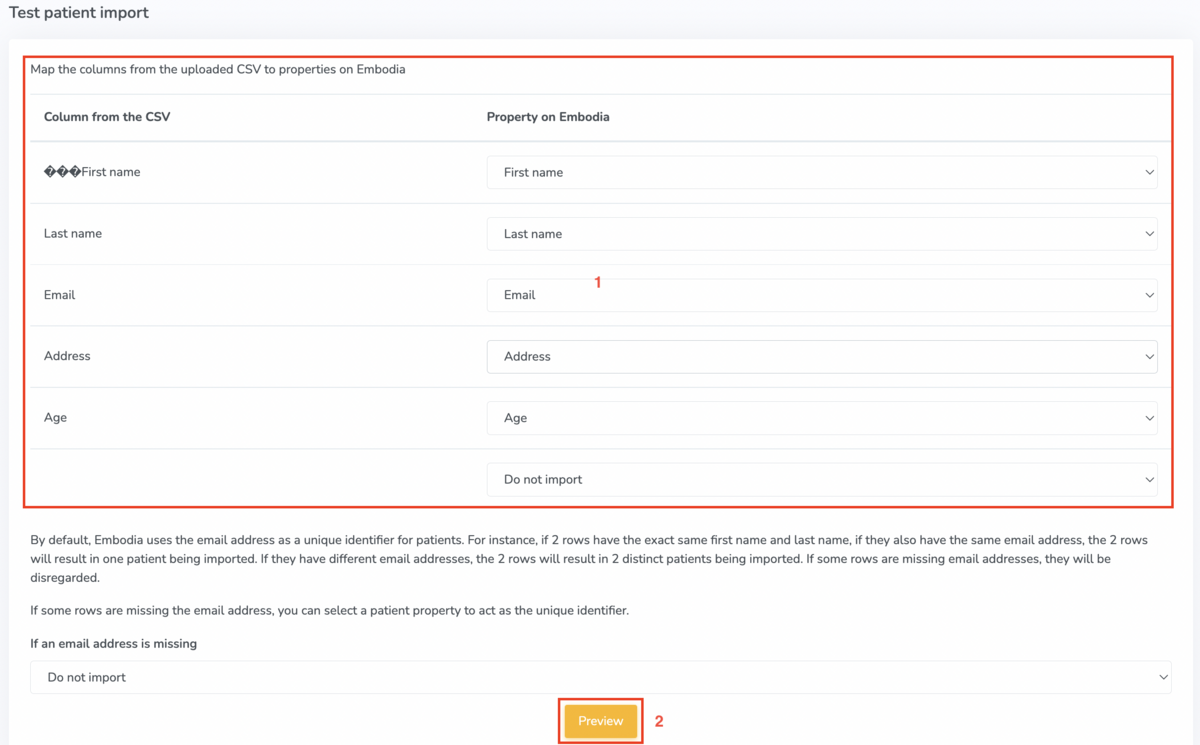Click the 'If an email address is missing' label

[x=113, y=644]
